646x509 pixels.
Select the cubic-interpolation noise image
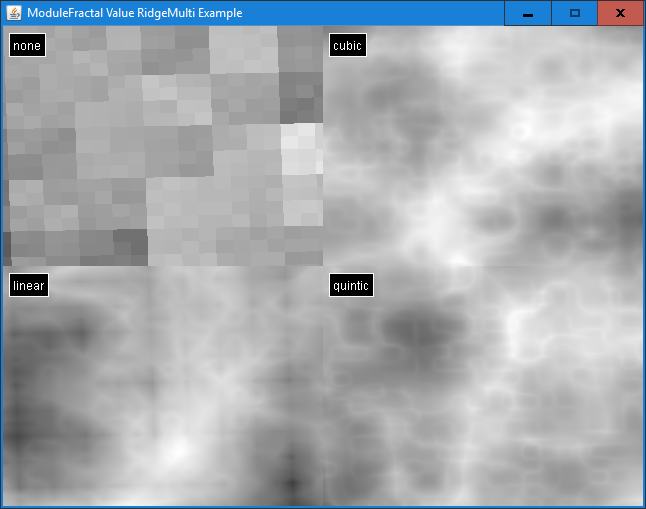pyautogui.click(x=483, y=146)
